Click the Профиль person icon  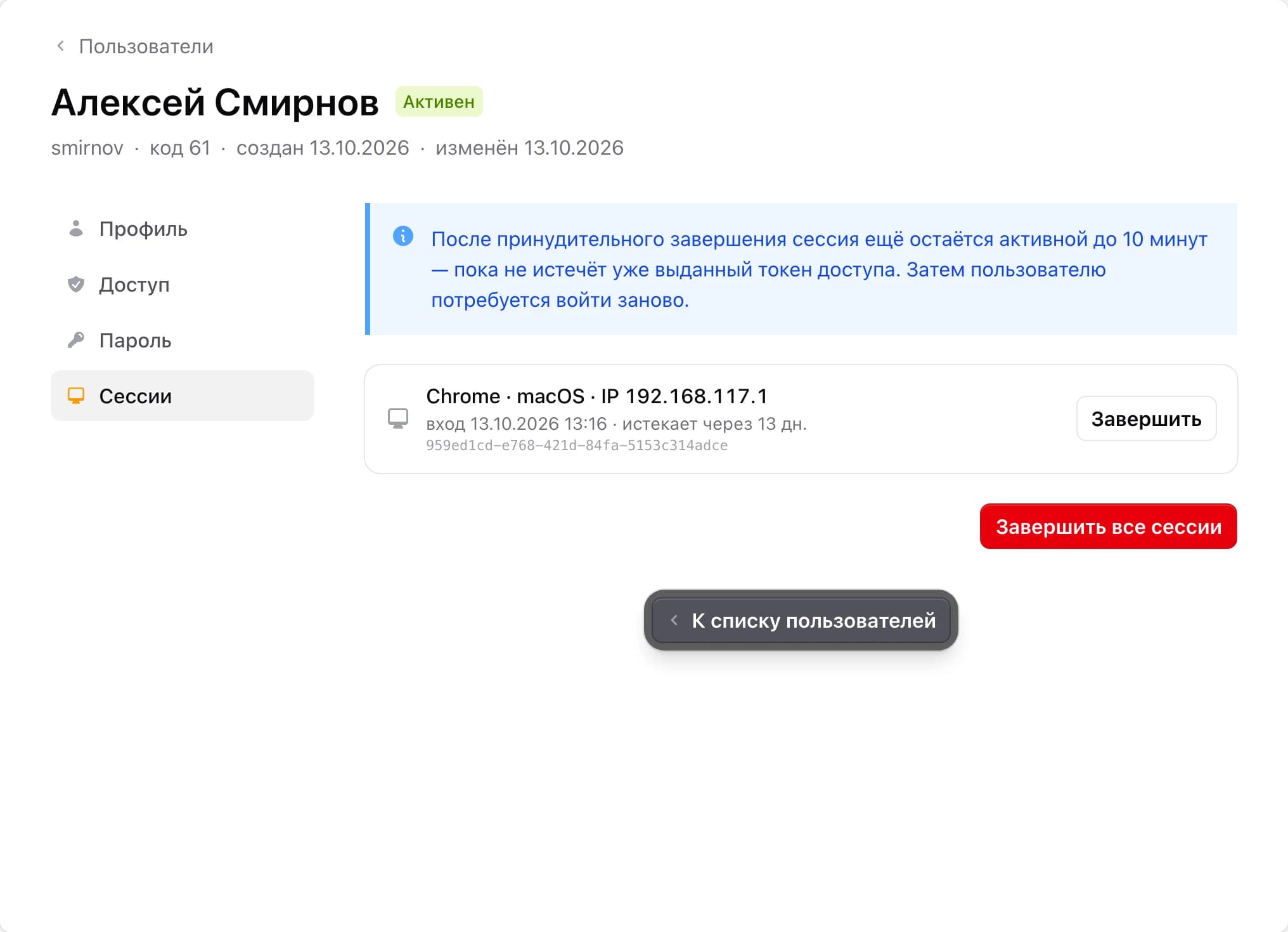[x=76, y=229]
